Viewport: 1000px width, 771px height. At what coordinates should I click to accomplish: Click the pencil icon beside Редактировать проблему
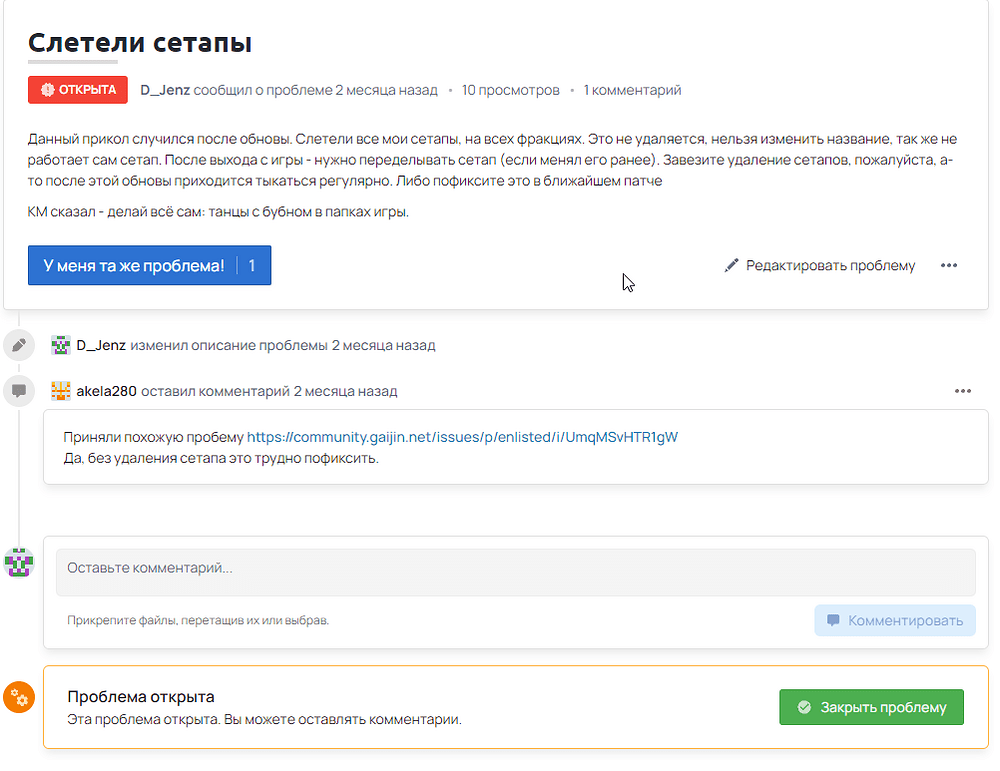[732, 266]
